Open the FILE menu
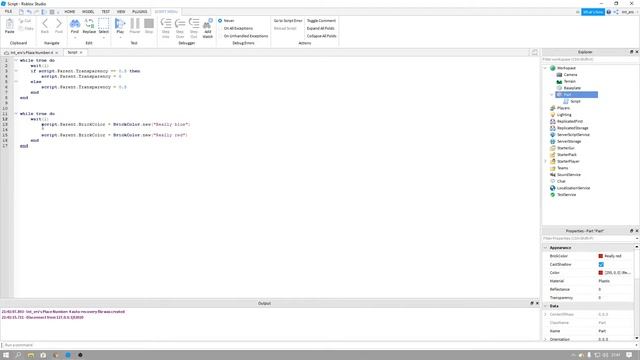The image size is (640, 360). pos(8,12)
